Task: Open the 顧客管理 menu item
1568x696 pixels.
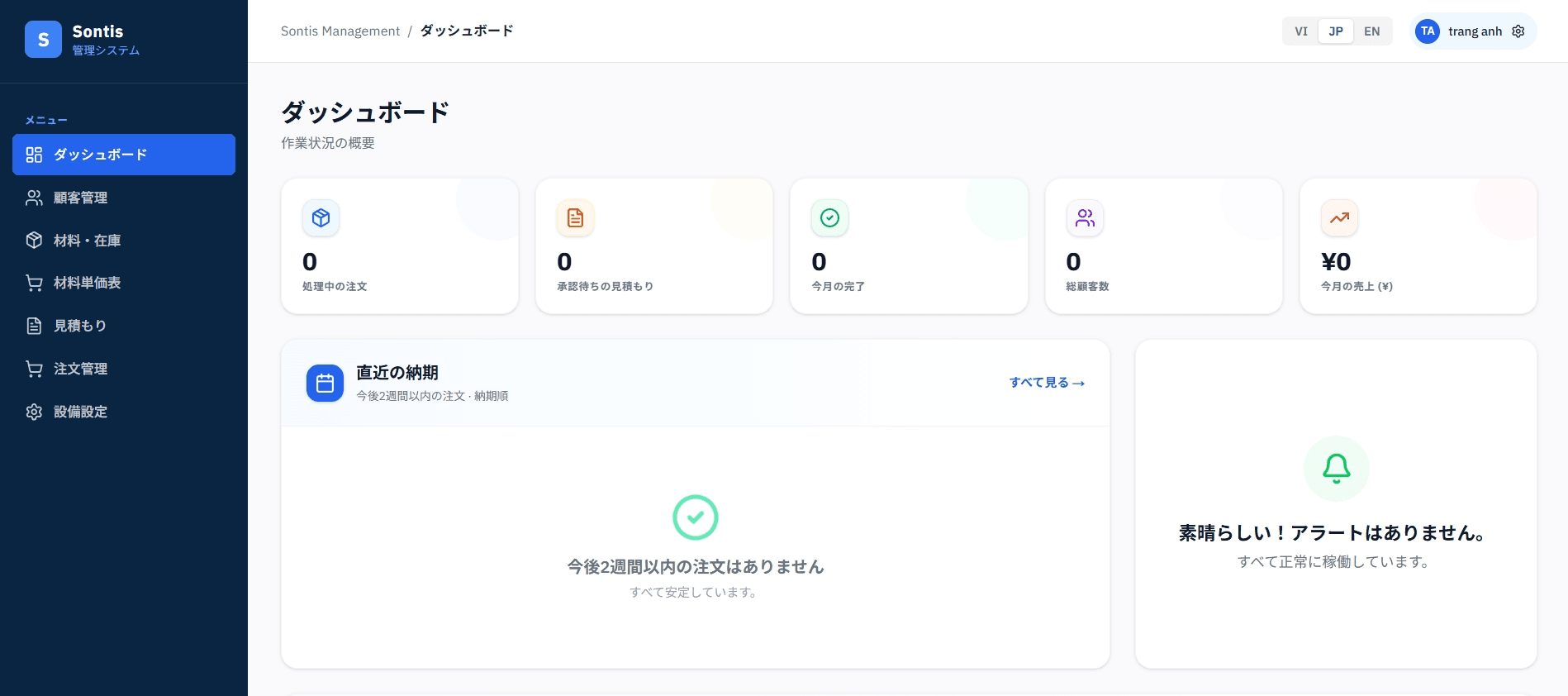Action: click(124, 198)
